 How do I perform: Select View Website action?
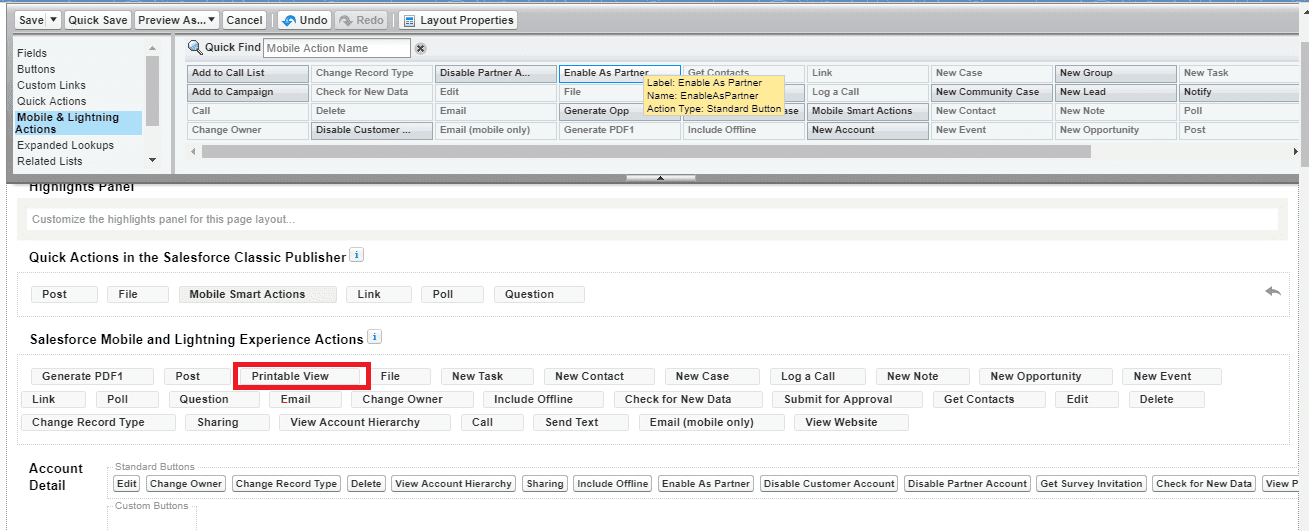point(851,422)
